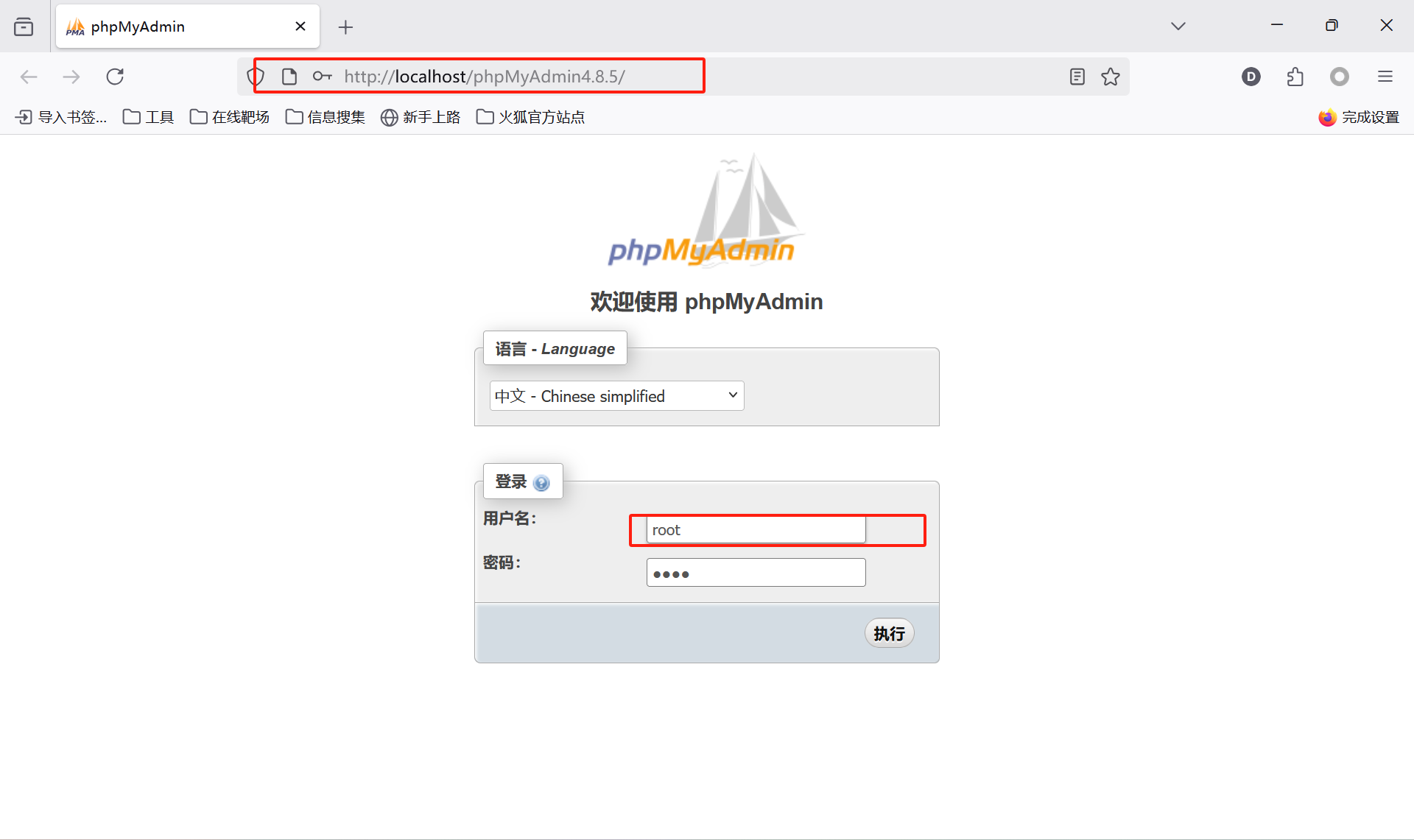
Task: Open the Firefox application menu
Action: coord(1385,77)
